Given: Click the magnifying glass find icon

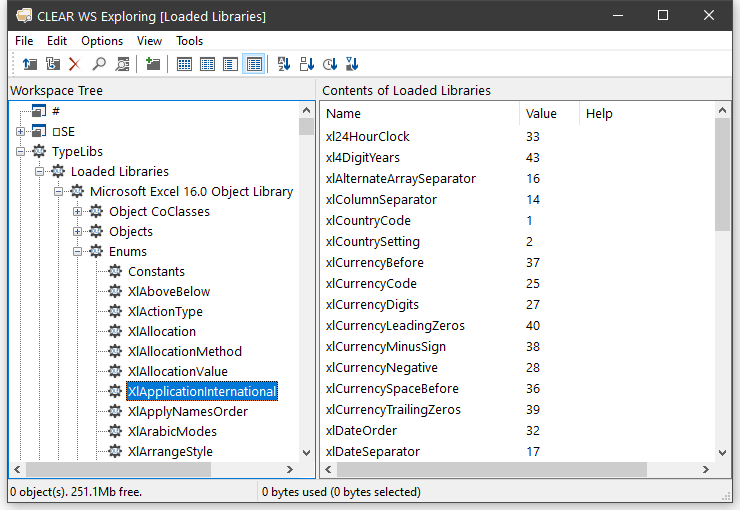Looking at the screenshot, I should point(99,64).
